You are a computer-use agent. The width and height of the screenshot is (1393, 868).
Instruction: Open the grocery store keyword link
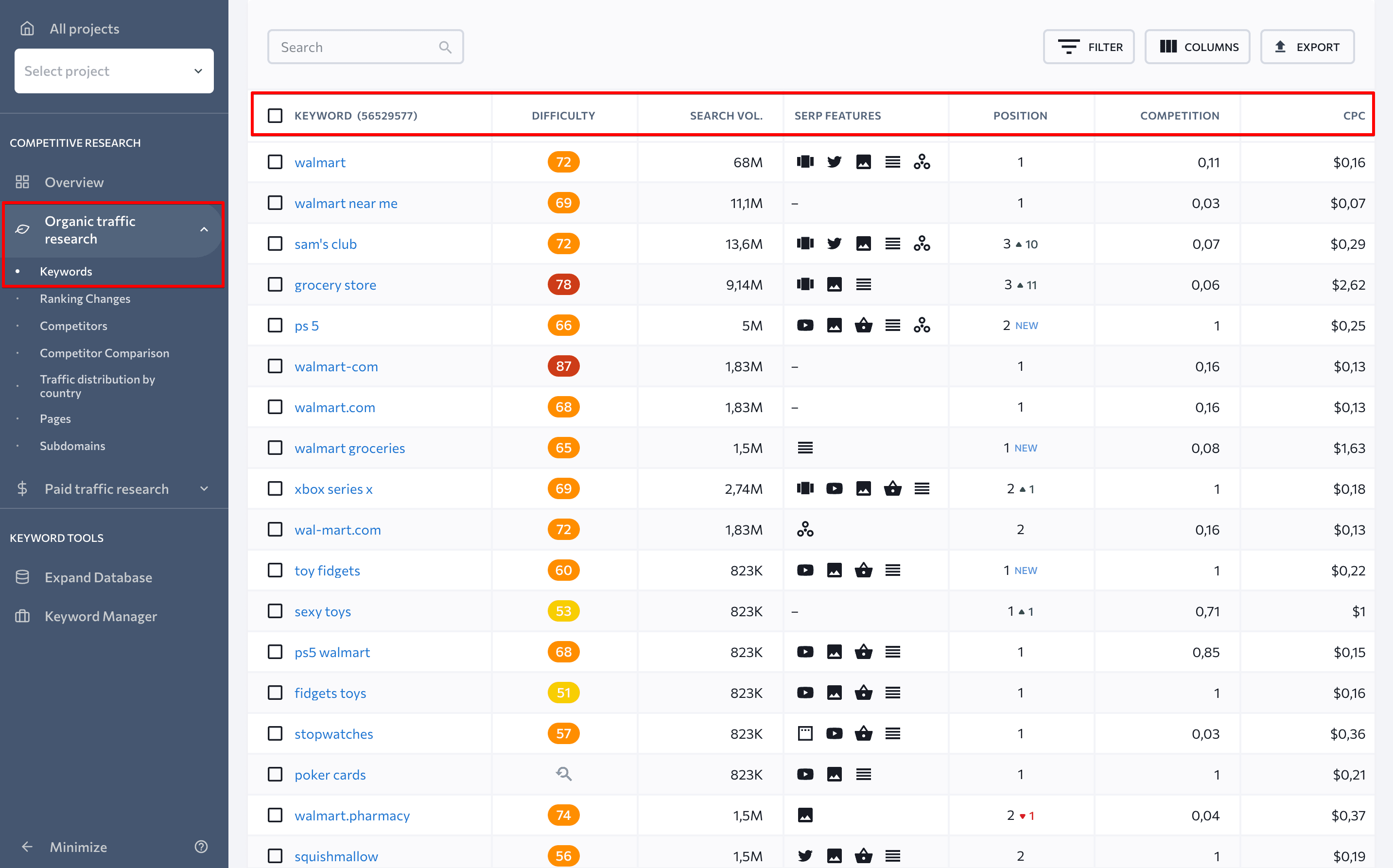(335, 285)
